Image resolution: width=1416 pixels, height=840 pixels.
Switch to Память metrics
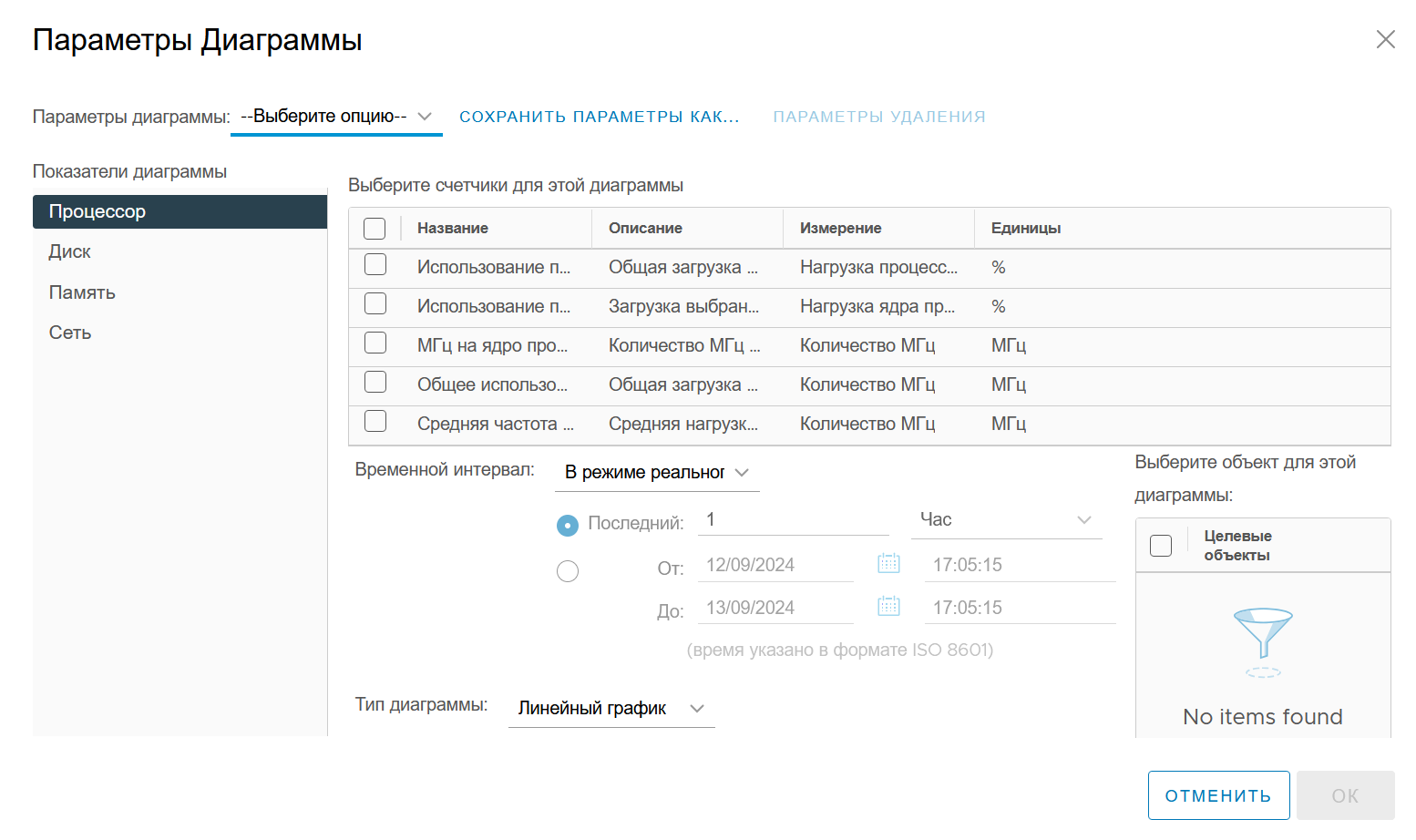(180, 292)
